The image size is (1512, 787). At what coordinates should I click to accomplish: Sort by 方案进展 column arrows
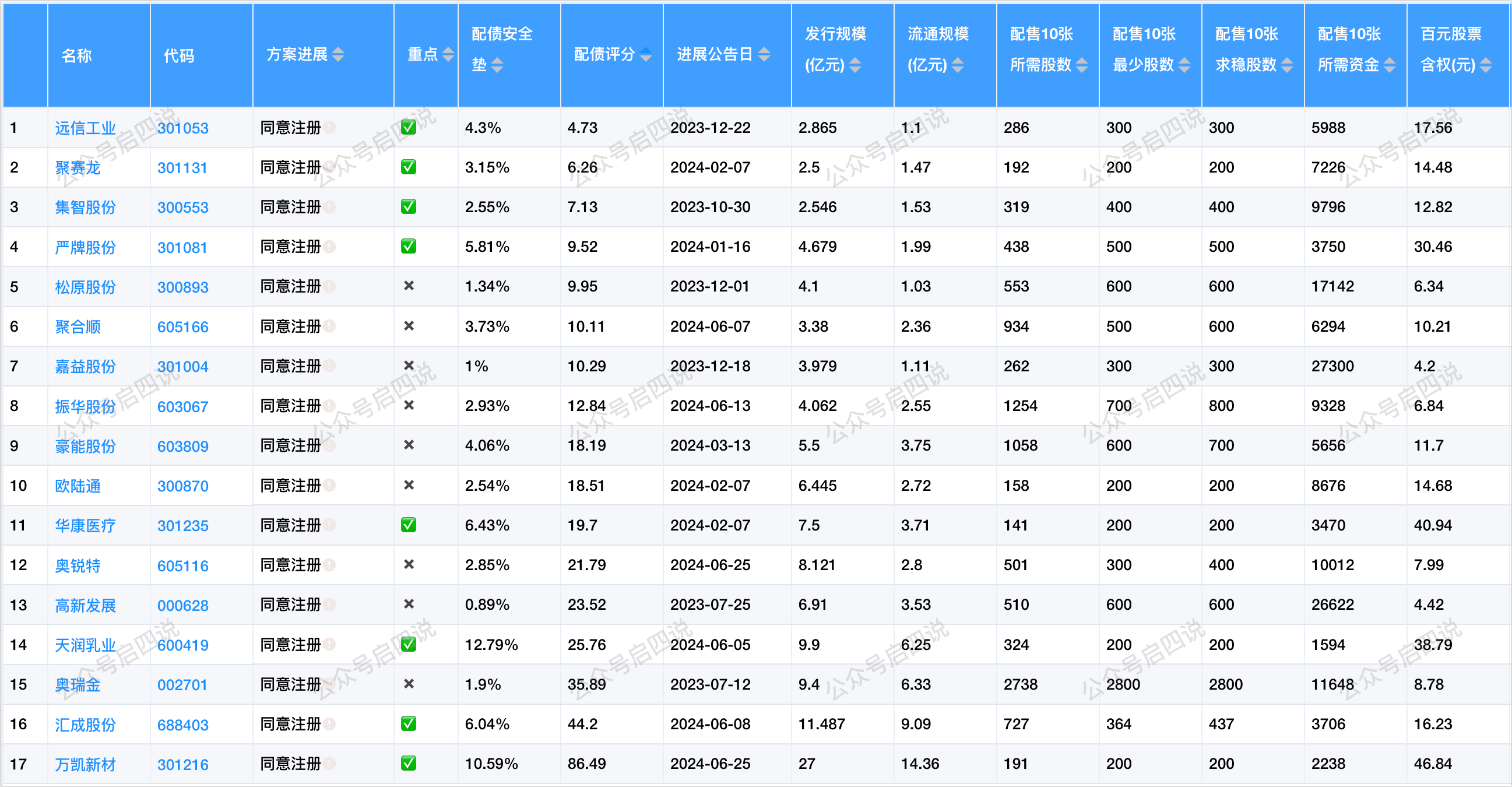pyautogui.click(x=338, y=55)
